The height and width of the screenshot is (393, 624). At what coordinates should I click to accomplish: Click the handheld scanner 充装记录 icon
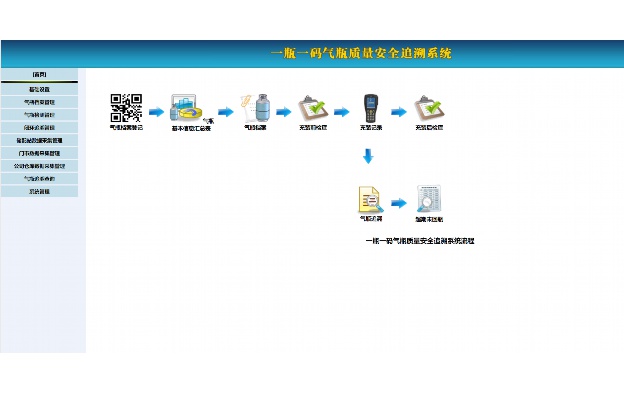coord(371,108)
